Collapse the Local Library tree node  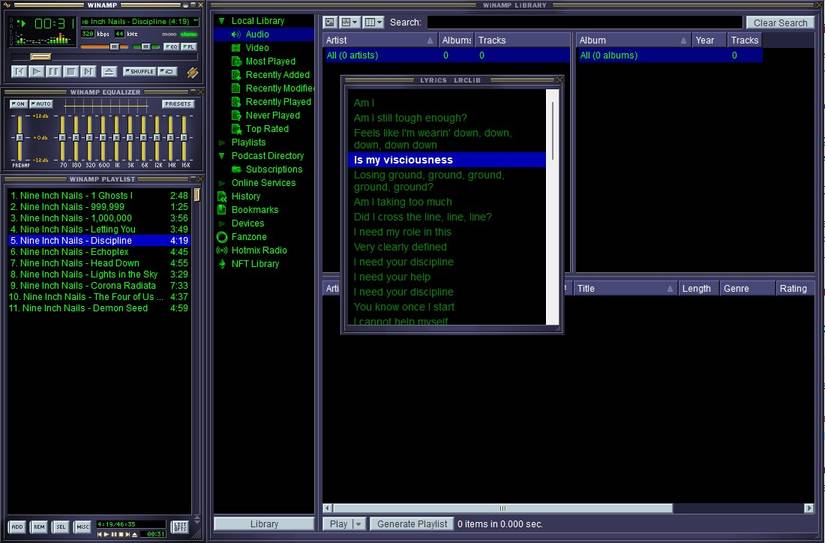tap(222, 21)
